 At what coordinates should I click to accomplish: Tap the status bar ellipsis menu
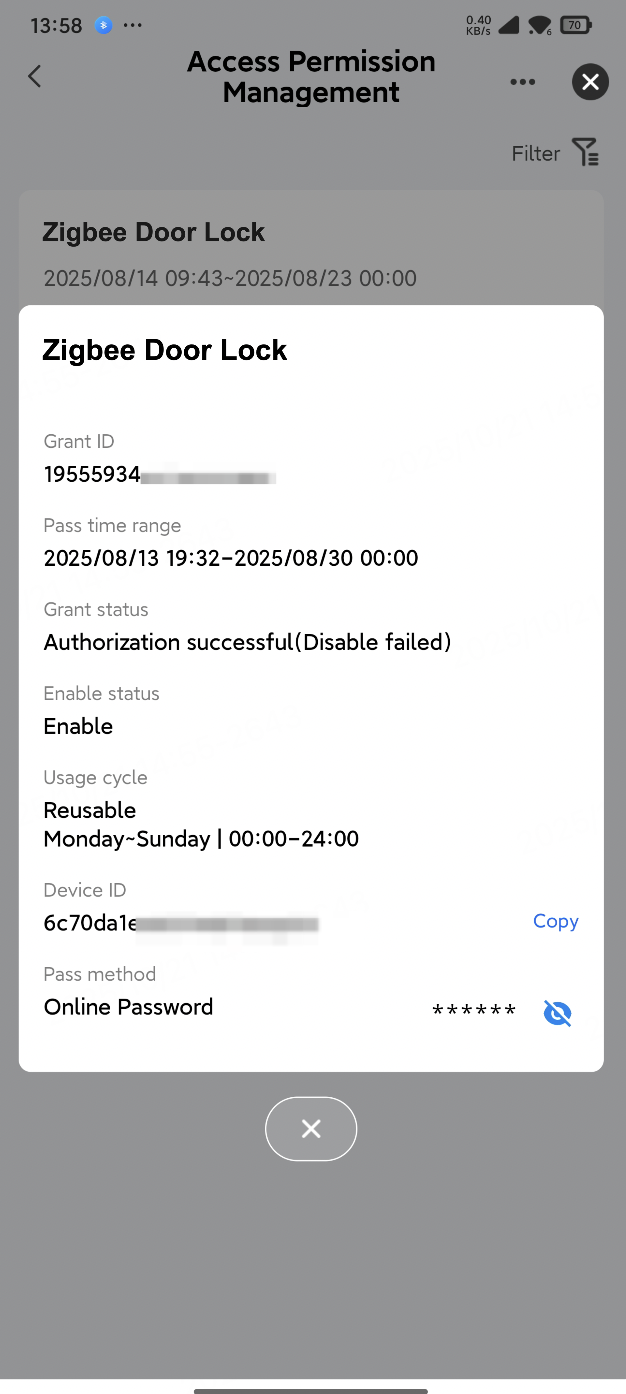[133, 25]
